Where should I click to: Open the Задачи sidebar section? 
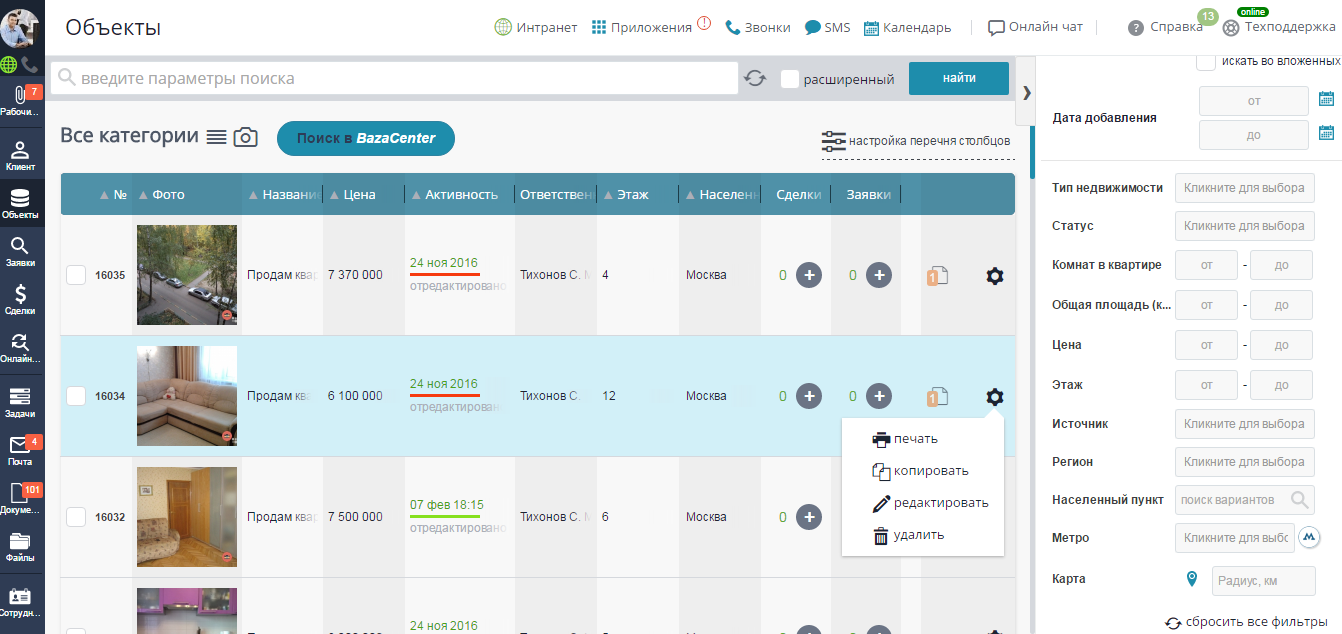(20, 402)
